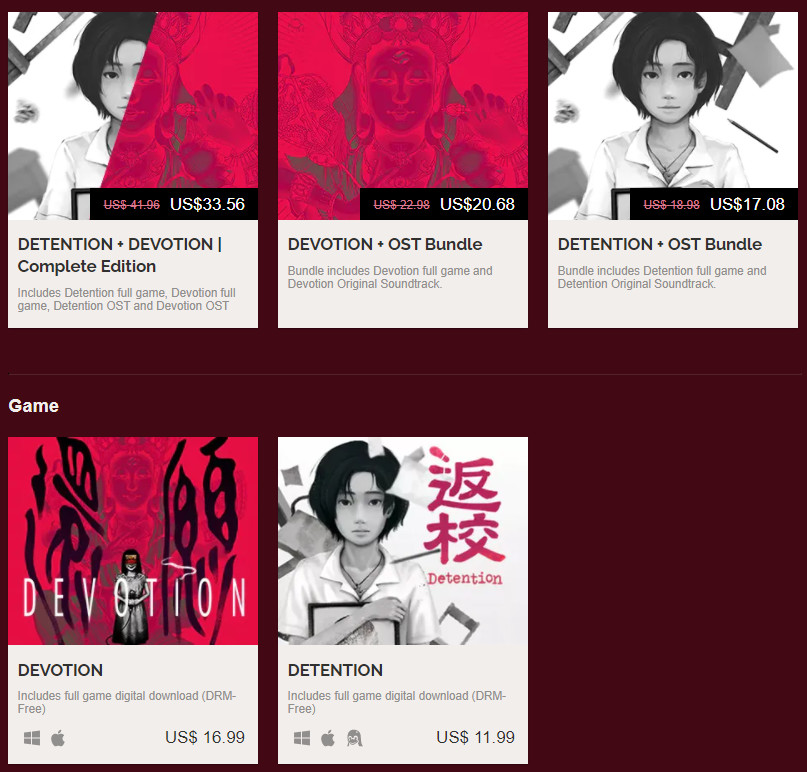Click the Windows icon under DEVOTION

[x=32, y=739]
